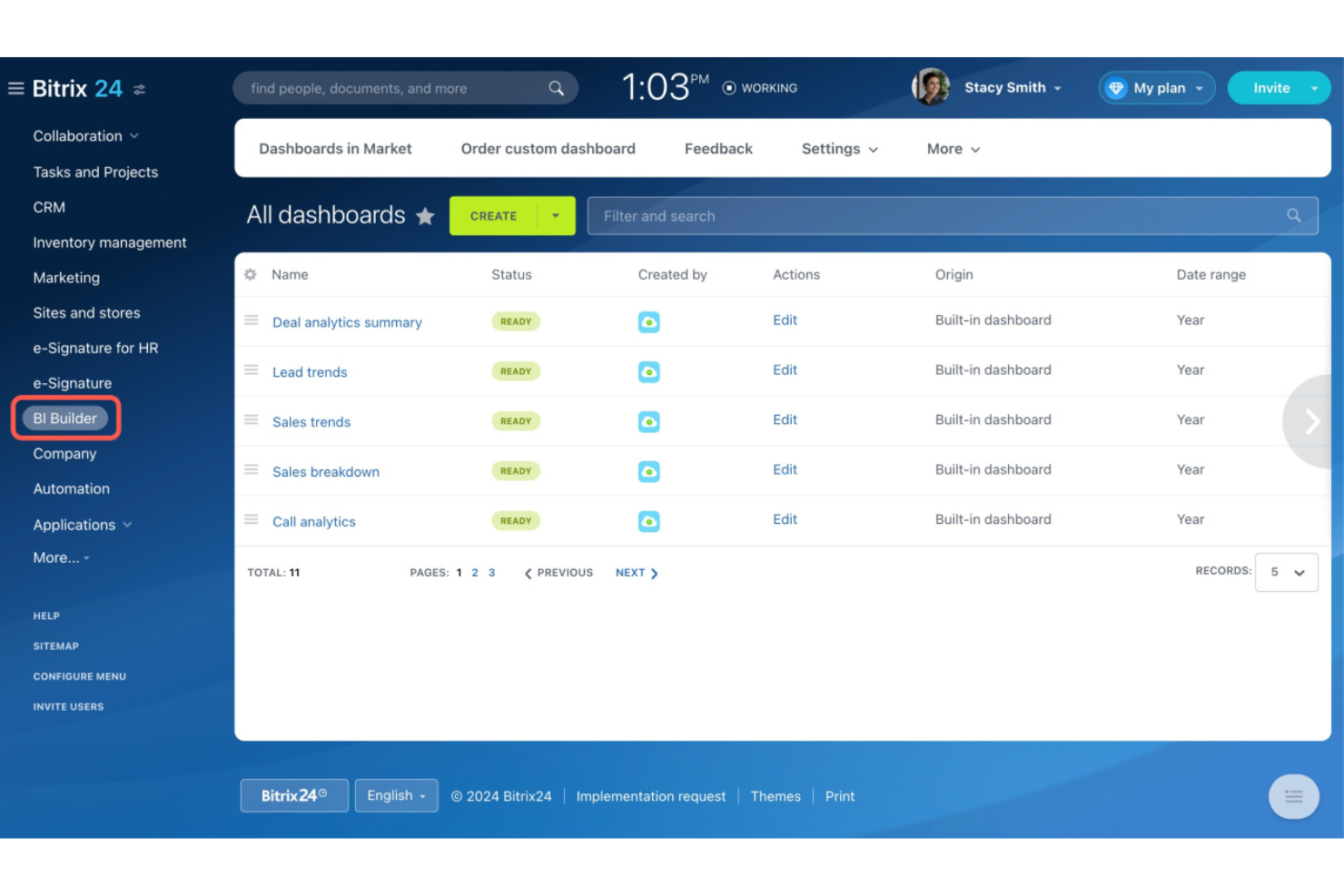Edit the Deal analytics summary dashboard

tap(785, 320)
